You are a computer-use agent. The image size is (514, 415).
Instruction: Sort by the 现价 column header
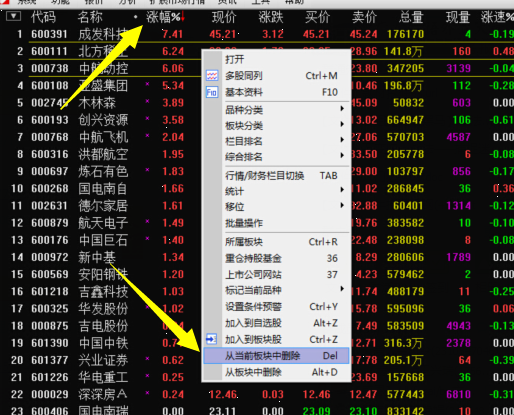click(x=224, y=17)
